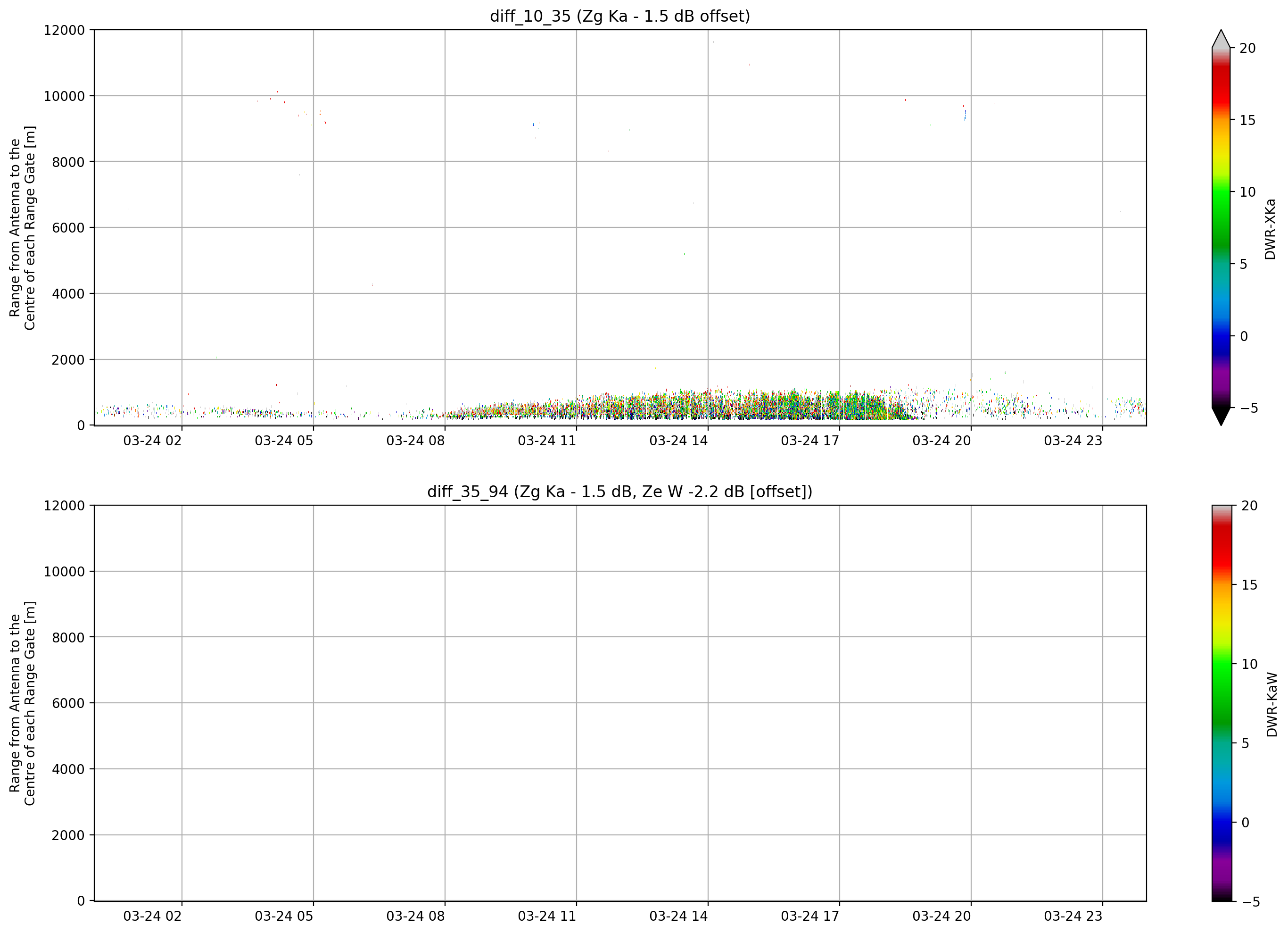Image resolution: width=1288 pixels, height=933 pixels.
Task: Click the 5 tick on DWR-XKa colorbar
Action: click(1244, 264)
